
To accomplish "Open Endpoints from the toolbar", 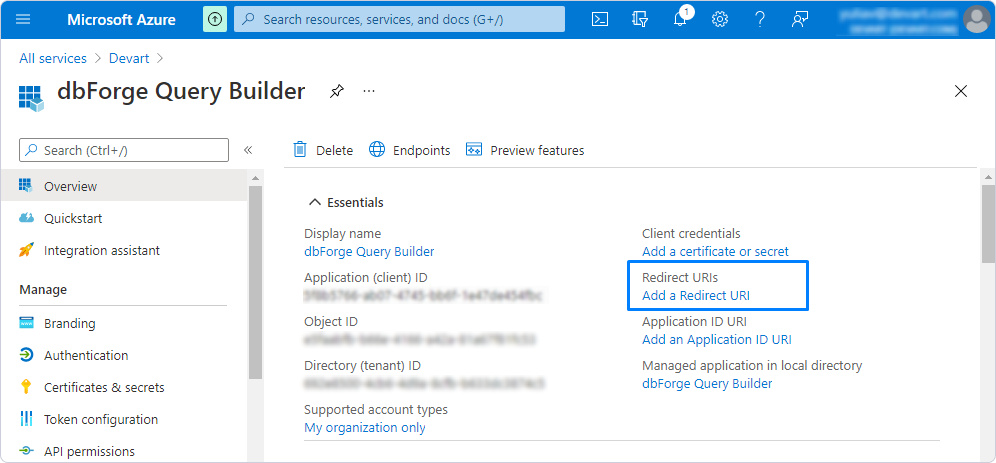I will coord(410,151).
